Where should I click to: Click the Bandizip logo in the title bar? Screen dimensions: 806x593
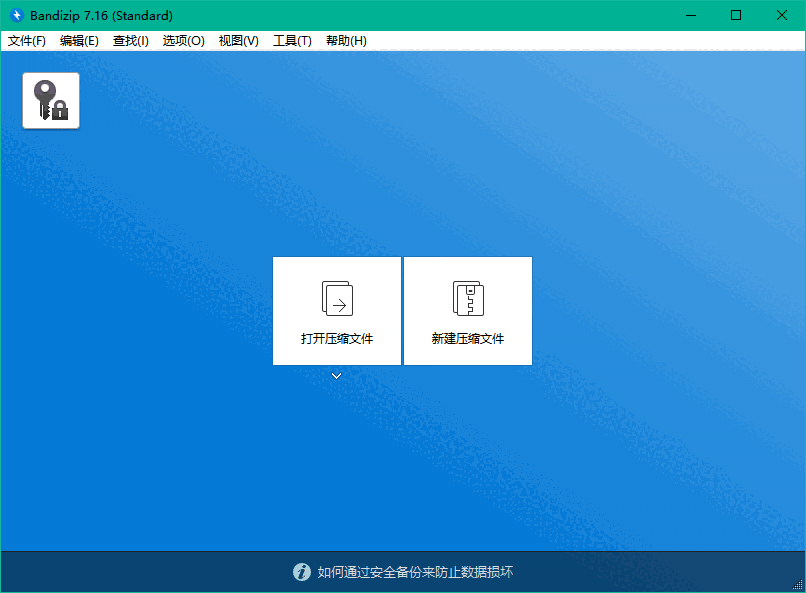click(15, 15)
